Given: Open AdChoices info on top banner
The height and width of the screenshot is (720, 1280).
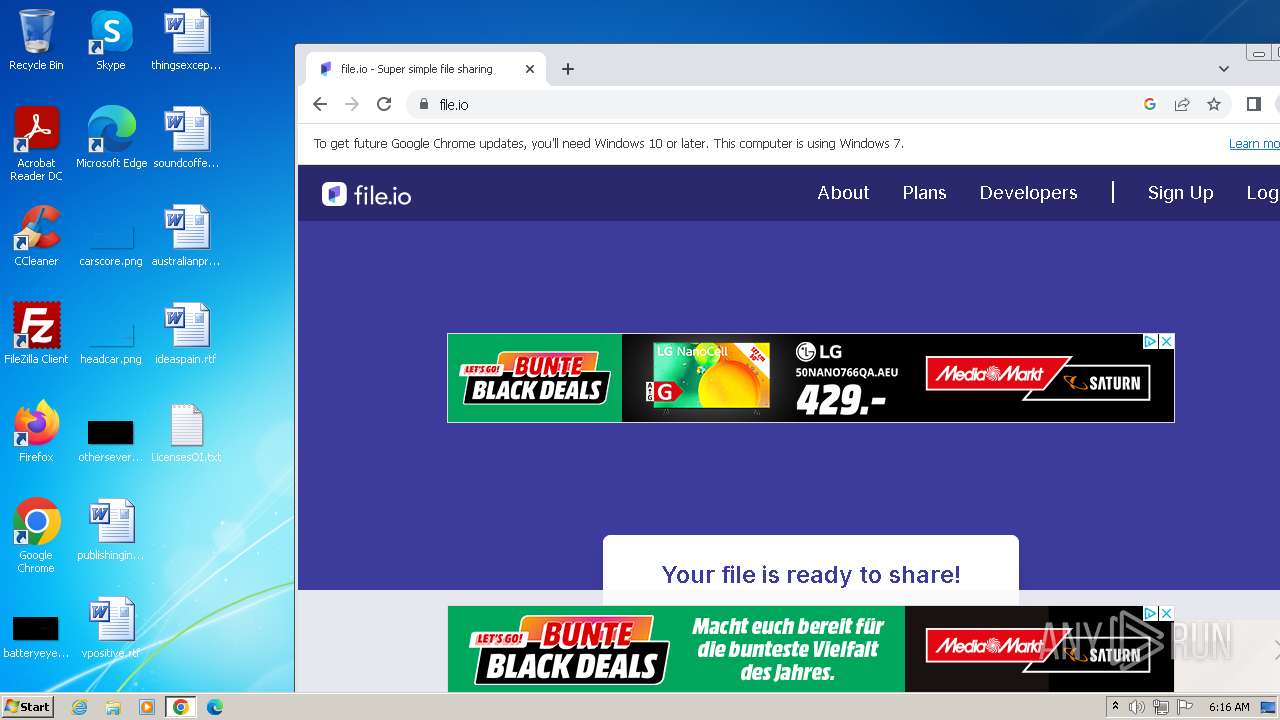Looking at the screenshot, I should tap(1150, 342).
